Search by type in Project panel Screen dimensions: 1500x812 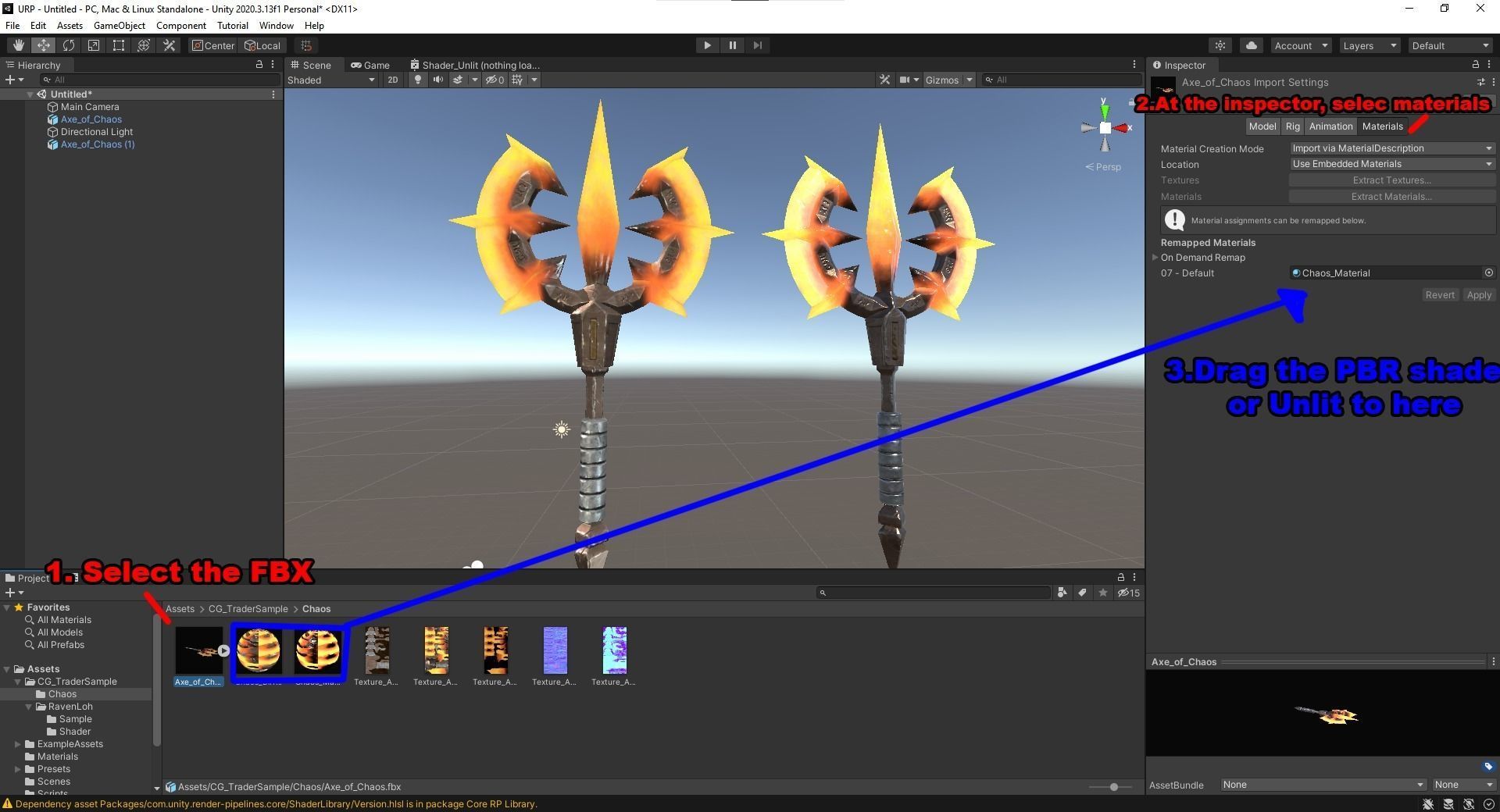point(1062,593)
